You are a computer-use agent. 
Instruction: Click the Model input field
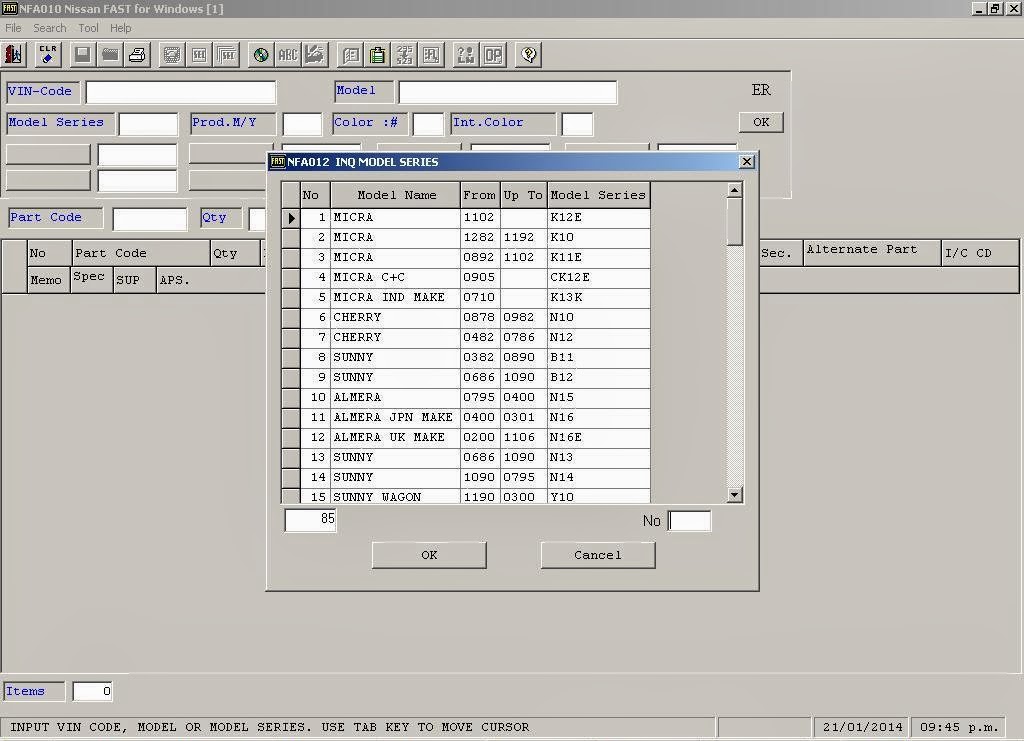(x=507, y=92)
